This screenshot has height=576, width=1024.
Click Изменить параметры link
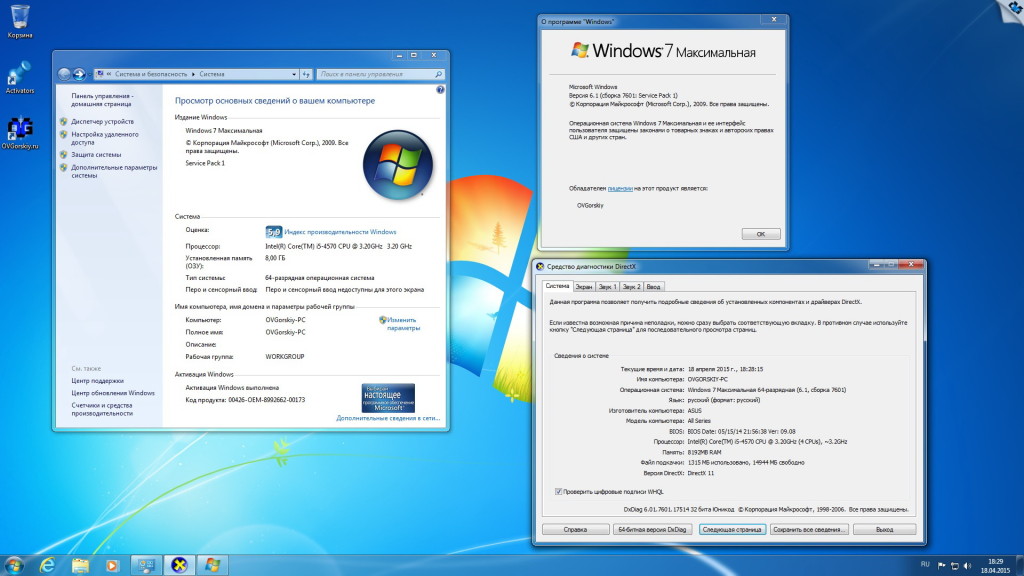(402, 324)
